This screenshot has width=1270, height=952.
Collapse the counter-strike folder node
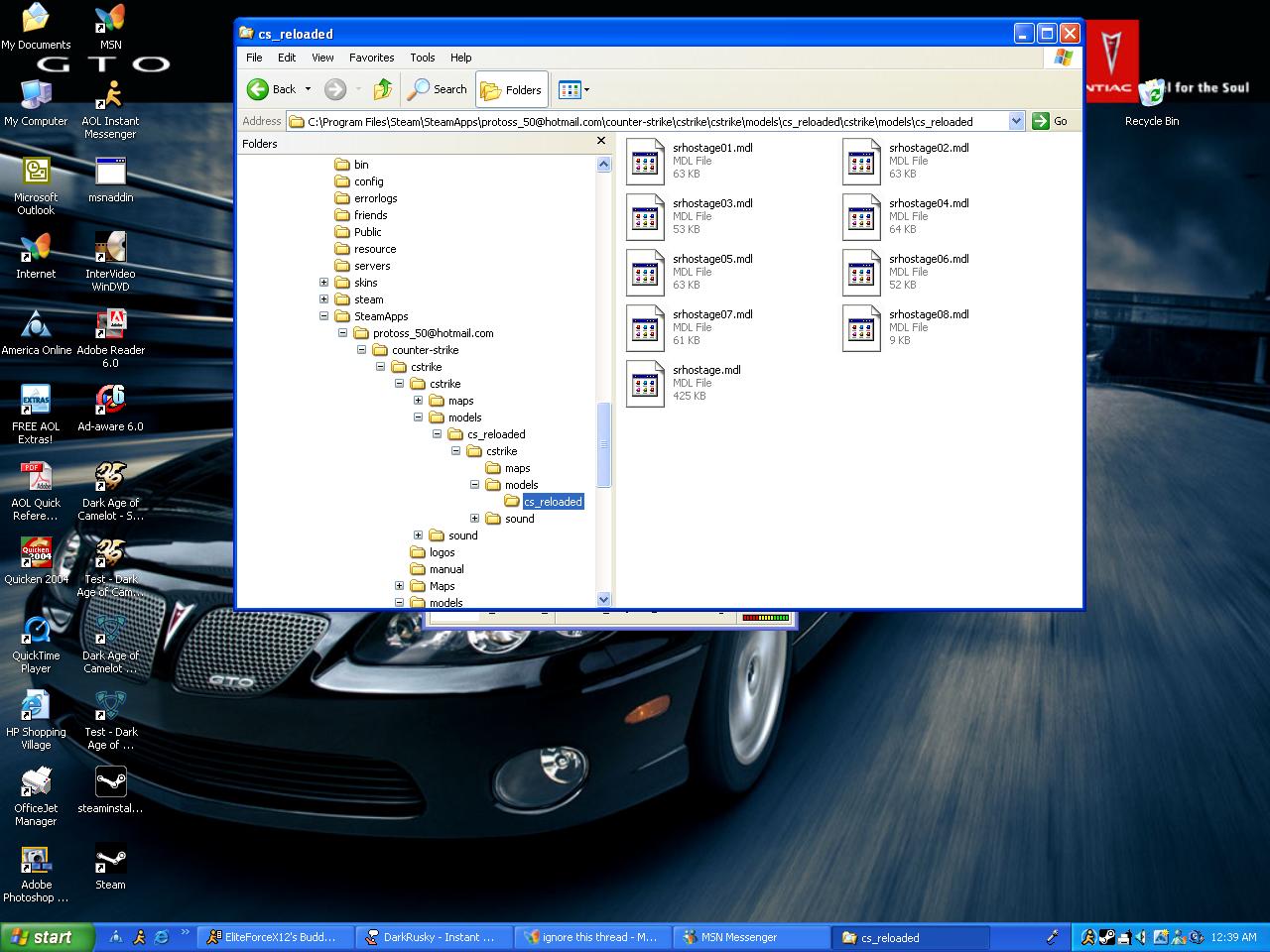361,350
